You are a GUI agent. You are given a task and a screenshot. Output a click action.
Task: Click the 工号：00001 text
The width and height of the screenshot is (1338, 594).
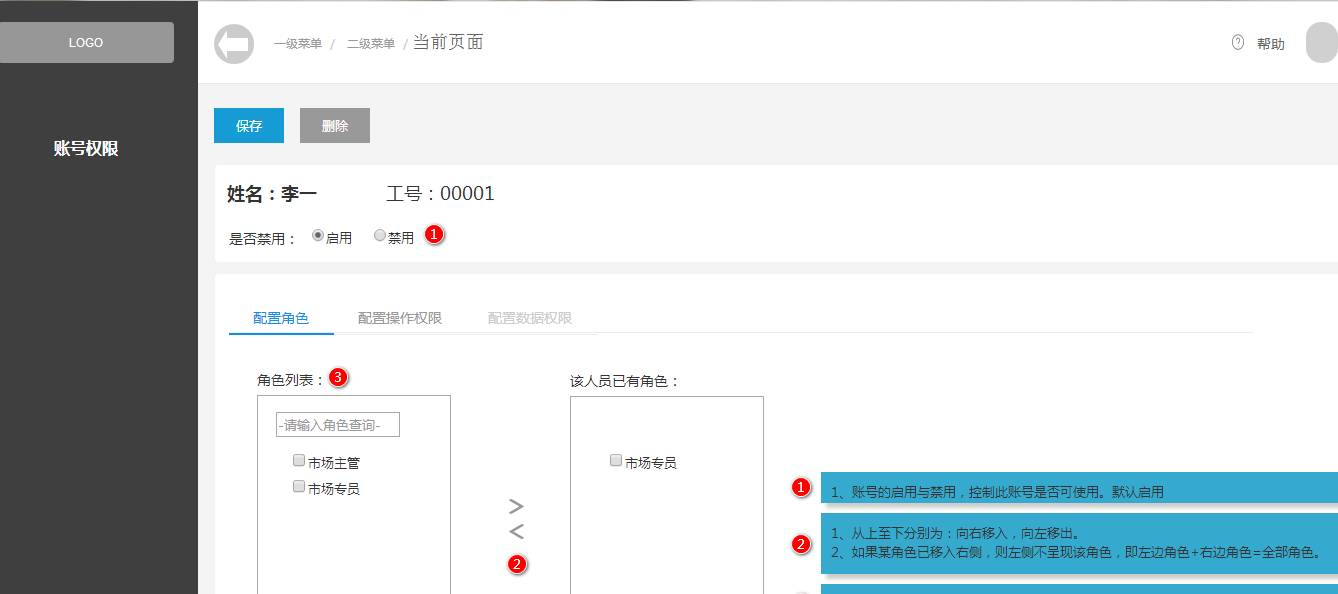440,194
